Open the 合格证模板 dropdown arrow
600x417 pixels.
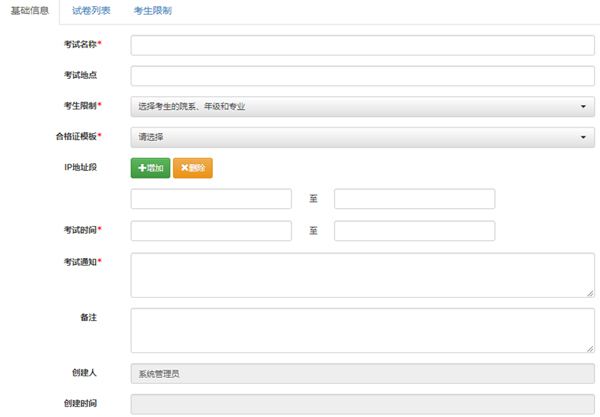[582, 137]
